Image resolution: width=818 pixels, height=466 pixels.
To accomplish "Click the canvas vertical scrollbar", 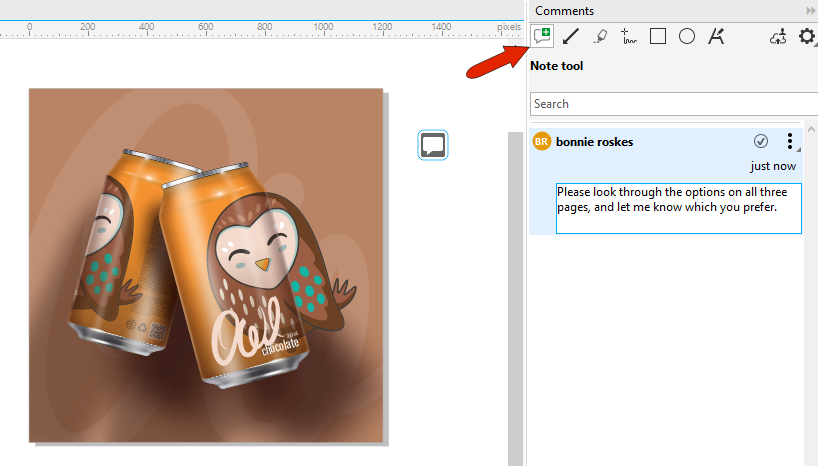I will 515,298.
